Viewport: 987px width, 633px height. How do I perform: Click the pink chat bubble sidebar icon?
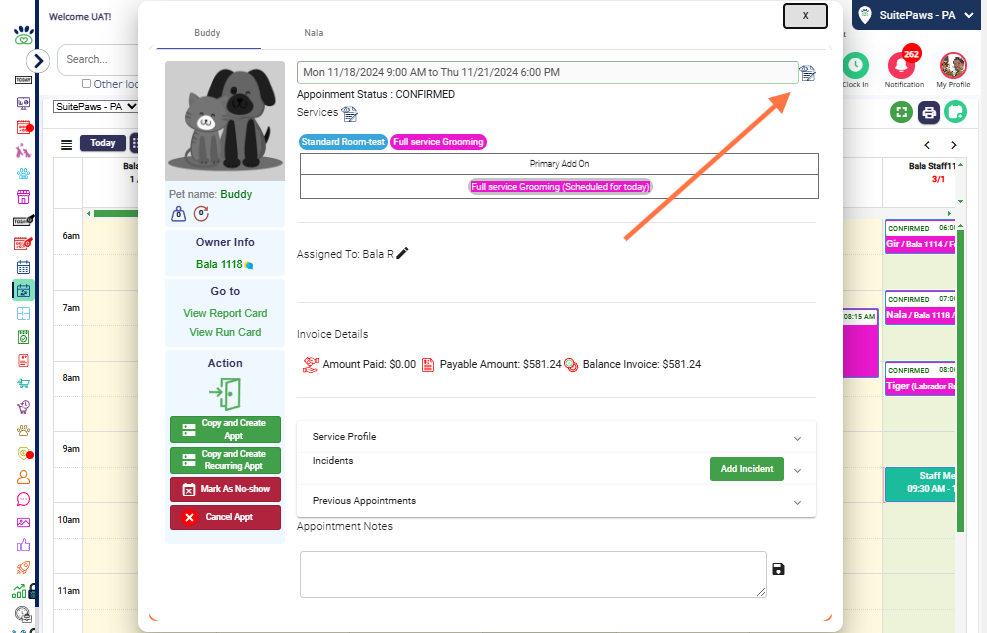click(x=23, y=500)
